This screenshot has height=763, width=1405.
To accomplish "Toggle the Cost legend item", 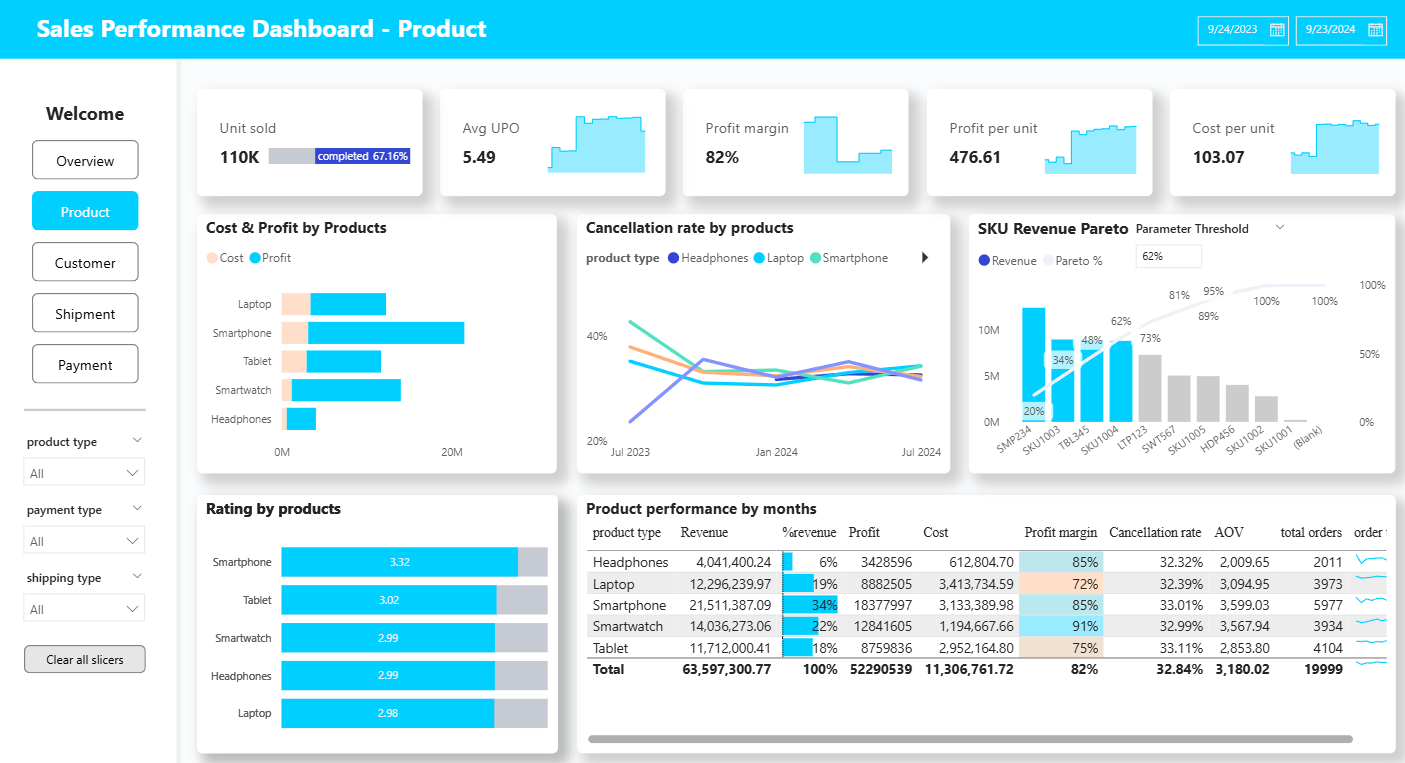I will click(225, 258).
